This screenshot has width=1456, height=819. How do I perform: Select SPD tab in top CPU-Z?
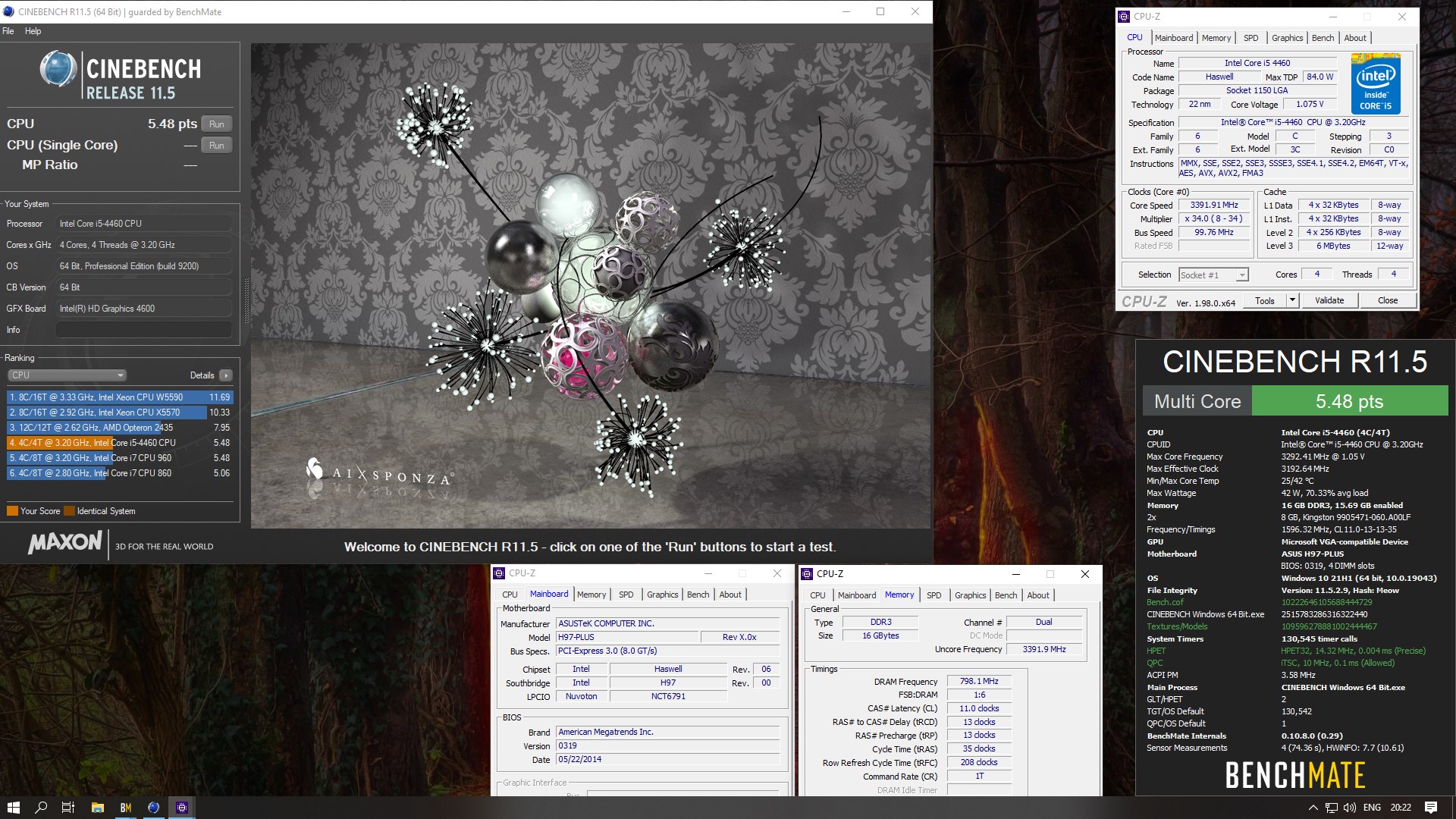tap(1251, 38)
